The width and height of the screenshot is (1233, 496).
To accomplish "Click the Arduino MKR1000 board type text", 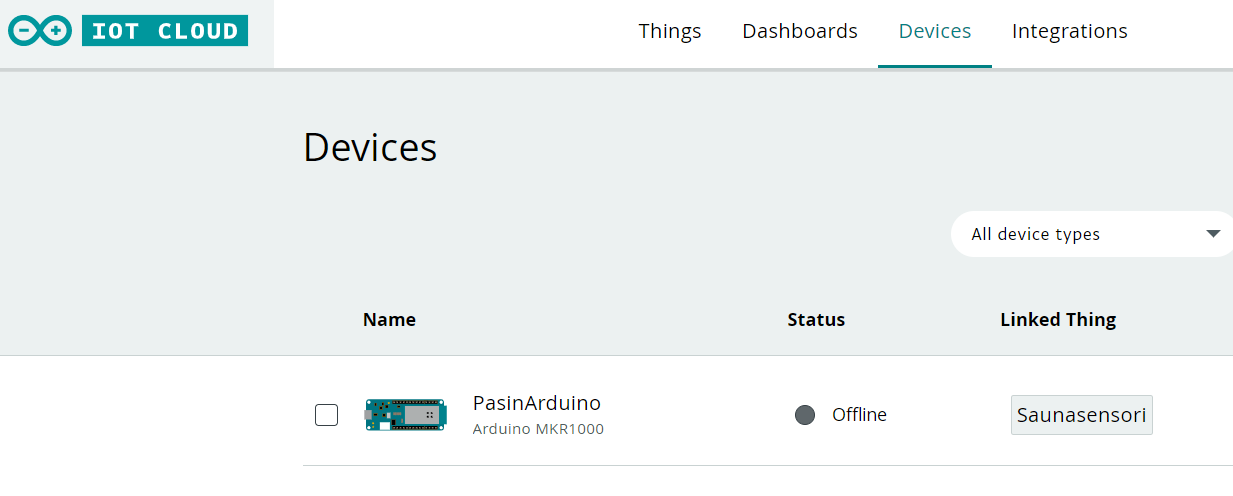I will 538,429.
